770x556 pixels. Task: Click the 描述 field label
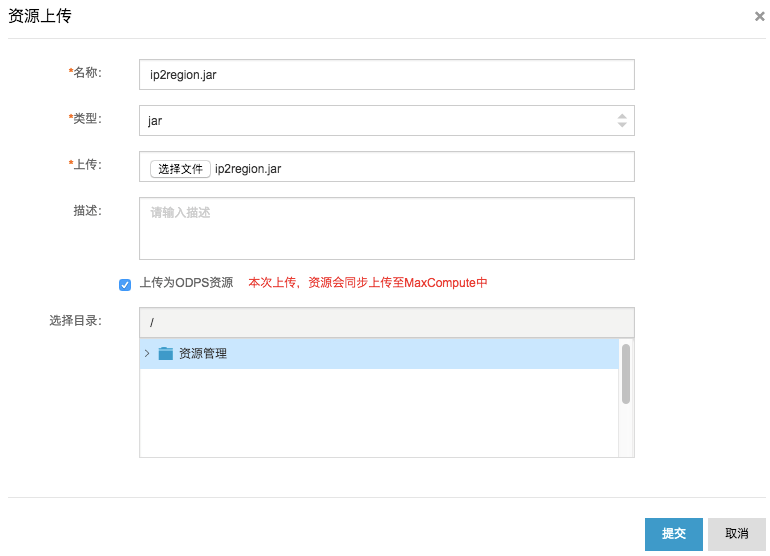point(88,211)
